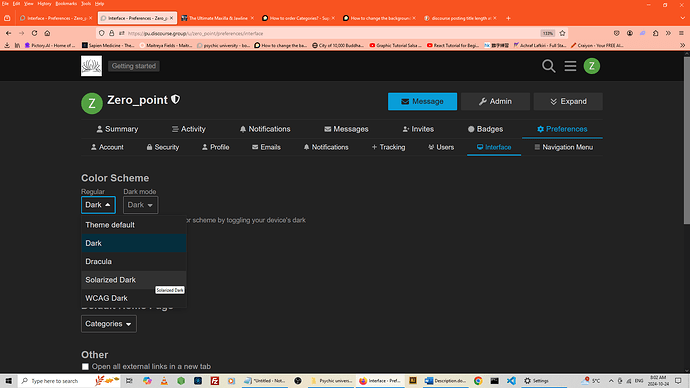Expand more browser toolbar tools chevron

click(668, 33)
